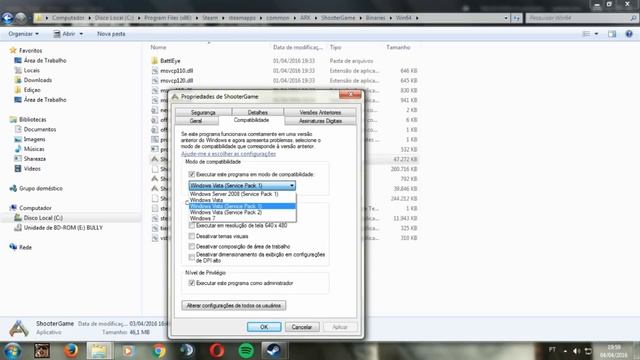Open the File Explorer taskbar icon
This screenshot has height=360, width=640.
click(x=99, y=351)
